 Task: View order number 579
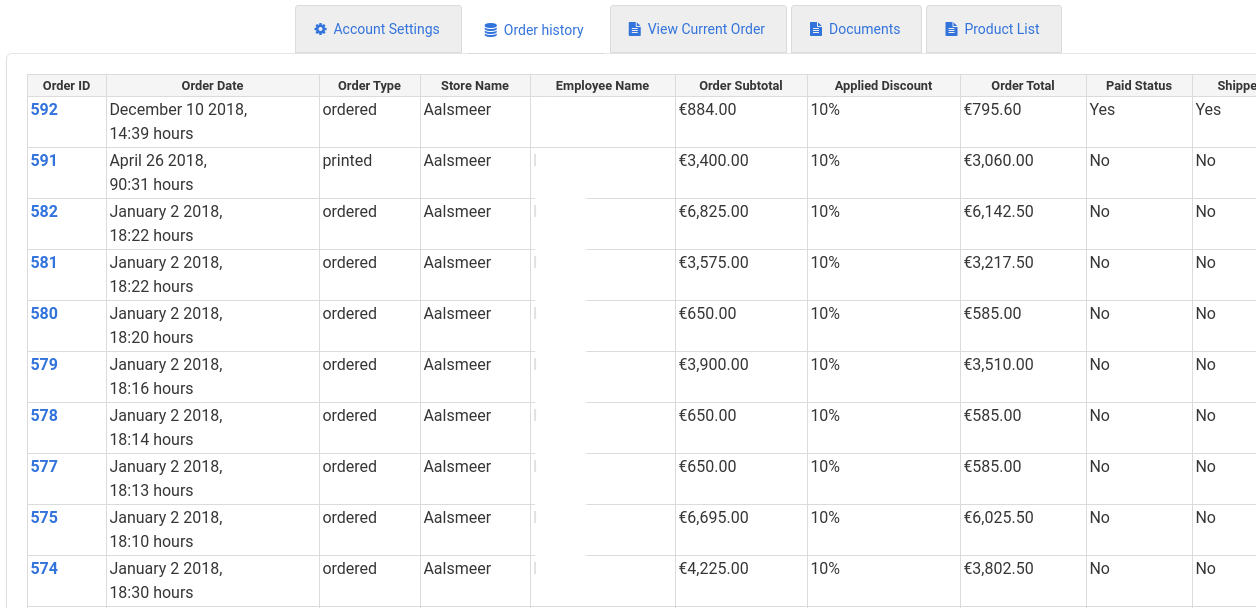44,364
